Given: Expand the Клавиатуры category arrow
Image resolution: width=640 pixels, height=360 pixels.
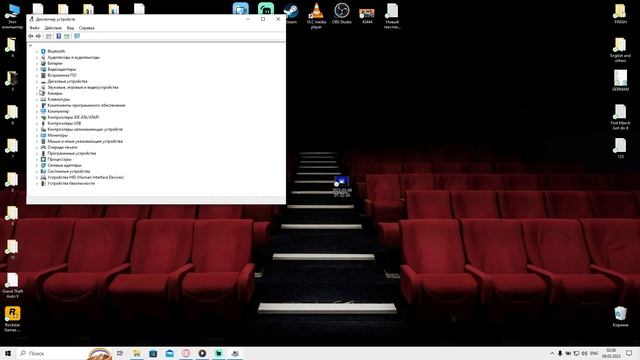Looking at the screenshot, I should (37, 99).
